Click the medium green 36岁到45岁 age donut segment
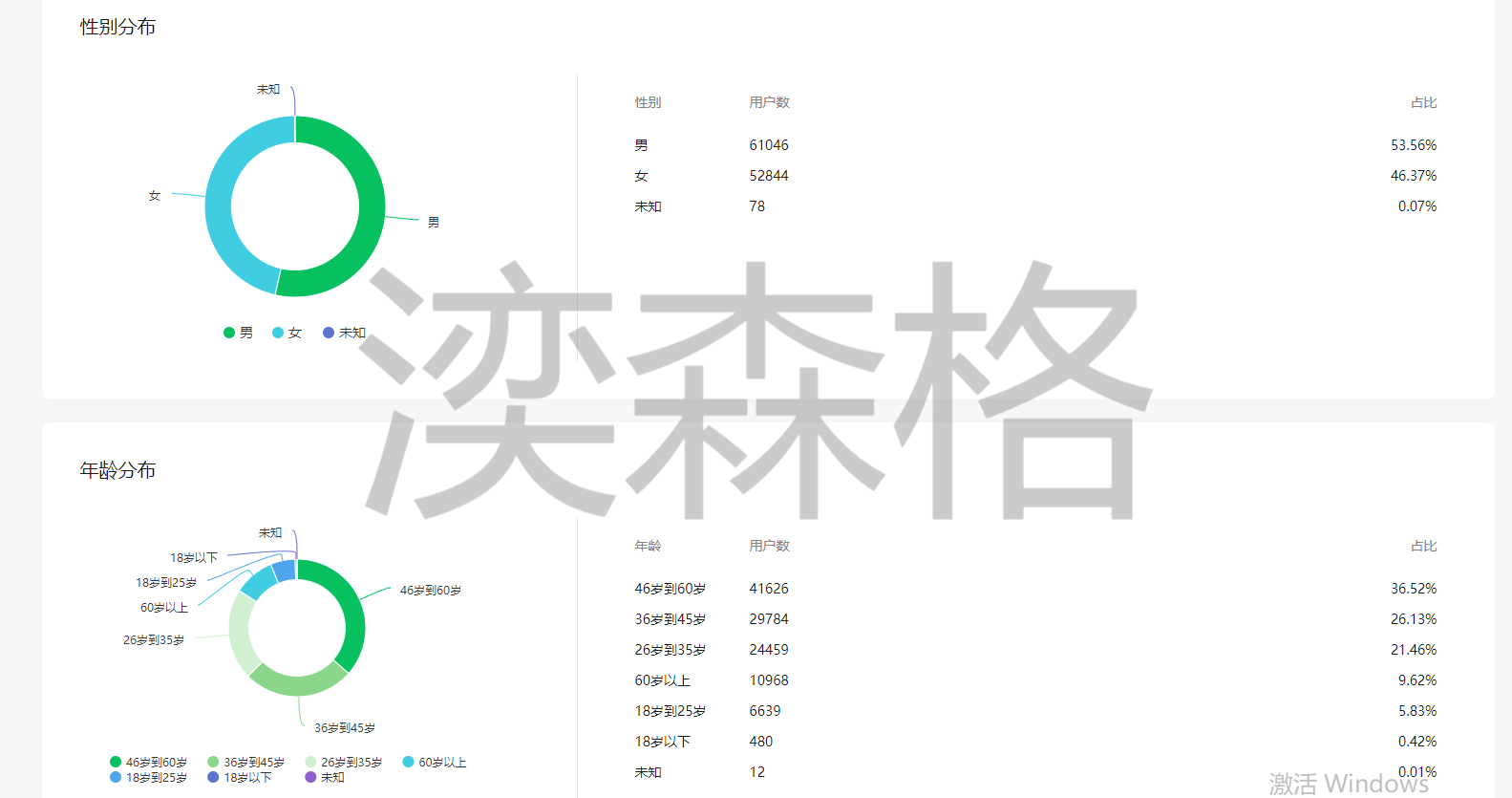The image size is (1512, 798). click(298, 682)
